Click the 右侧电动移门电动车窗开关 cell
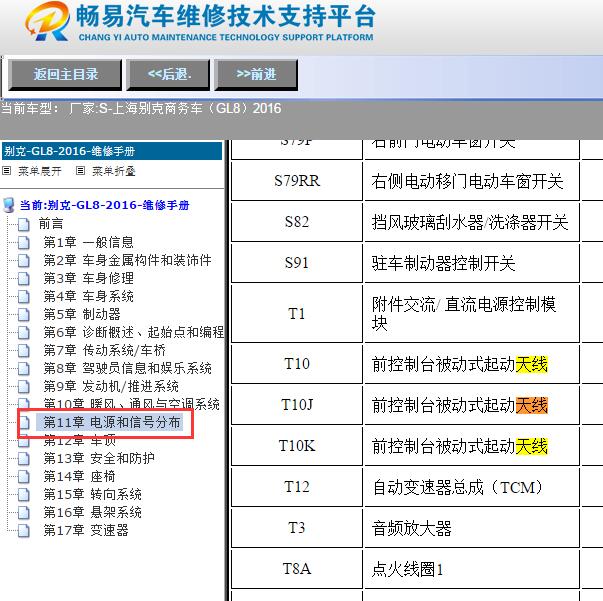Viewport: 603px width, 601px height. pos(472,181)
